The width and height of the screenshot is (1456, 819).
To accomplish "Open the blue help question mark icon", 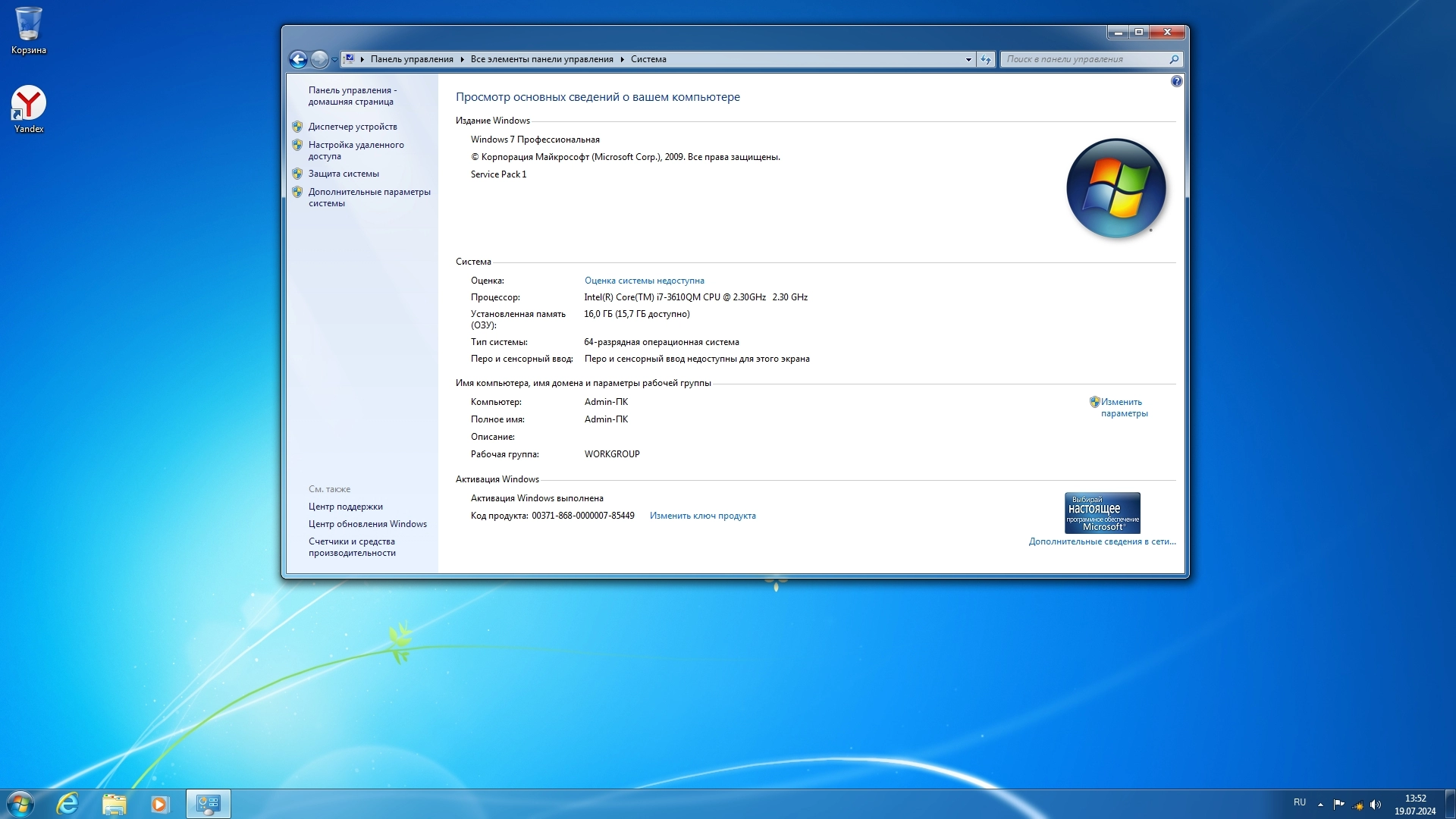I will [x=1176, y=81].
